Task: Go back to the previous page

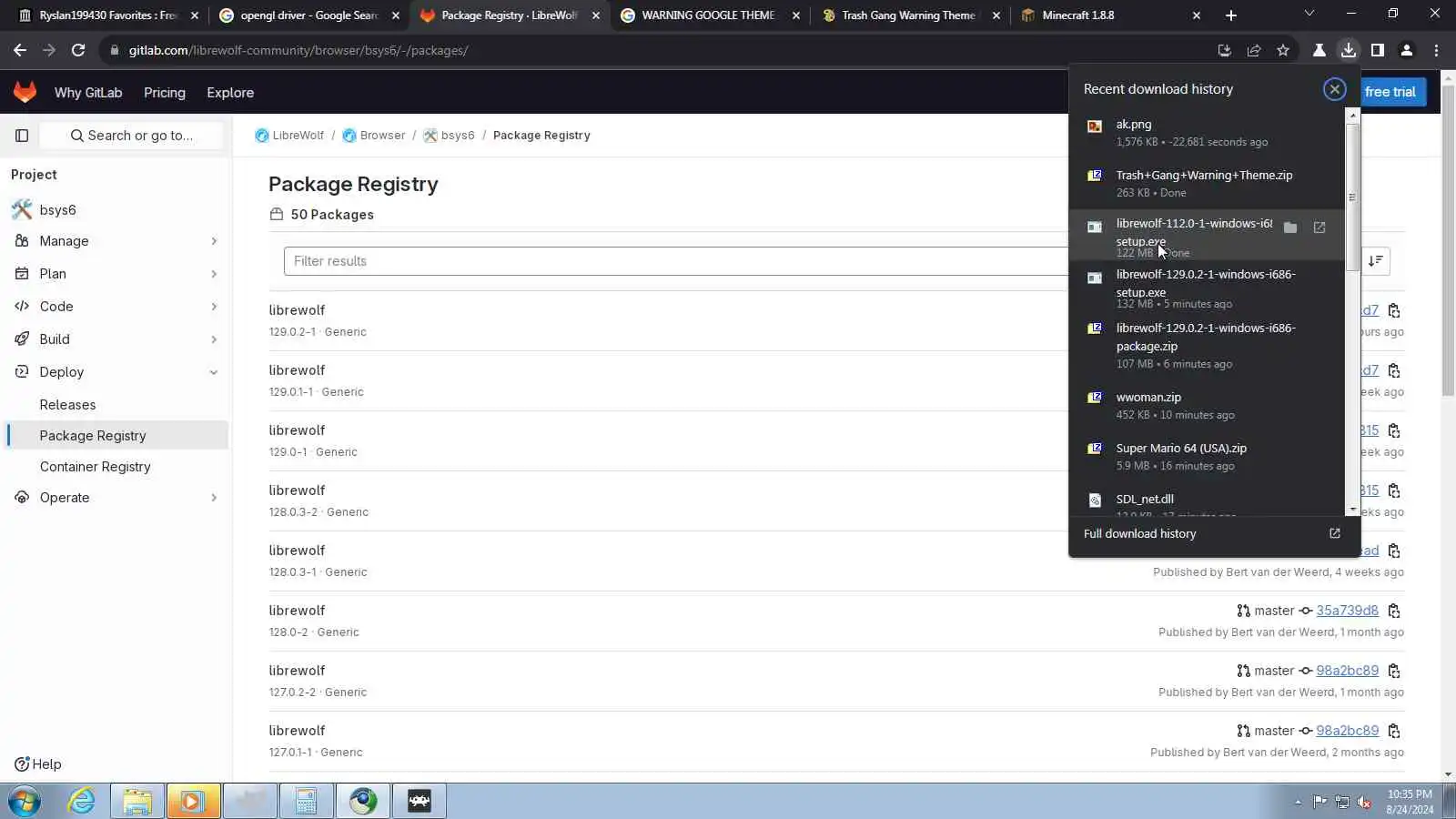Action: click(20, 50)
